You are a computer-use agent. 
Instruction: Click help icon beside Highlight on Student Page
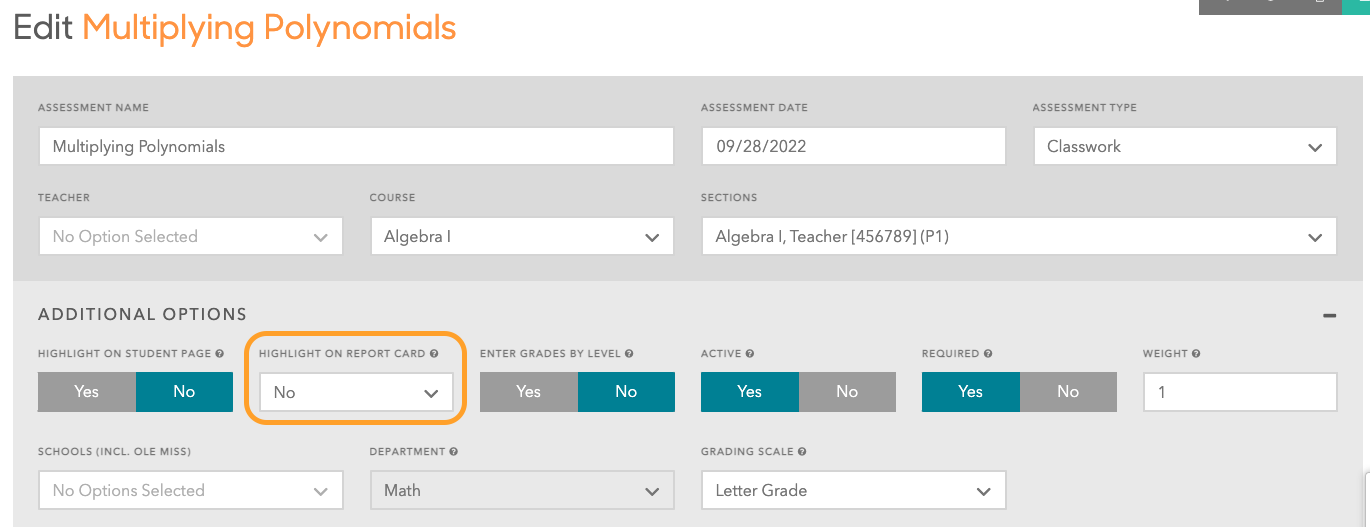(219, 354)
